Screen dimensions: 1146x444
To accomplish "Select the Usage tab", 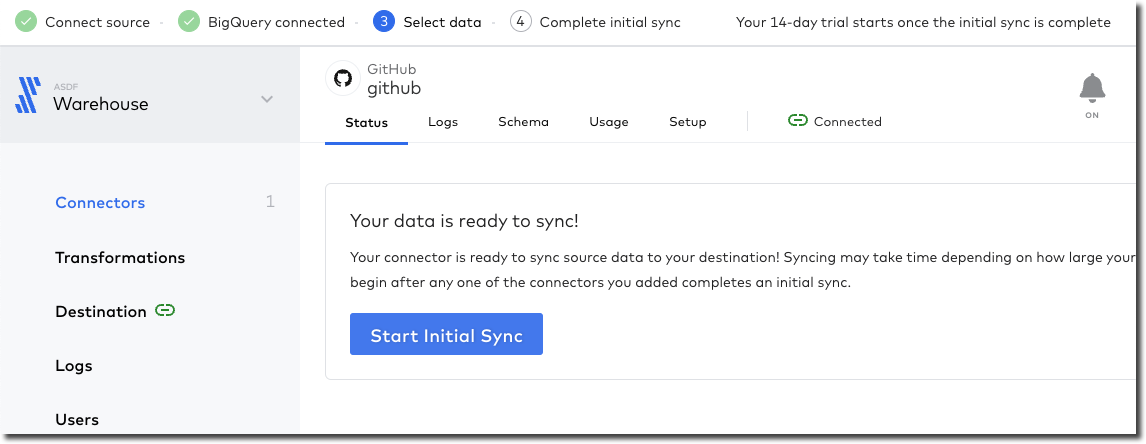I will (x=608, y=122).
